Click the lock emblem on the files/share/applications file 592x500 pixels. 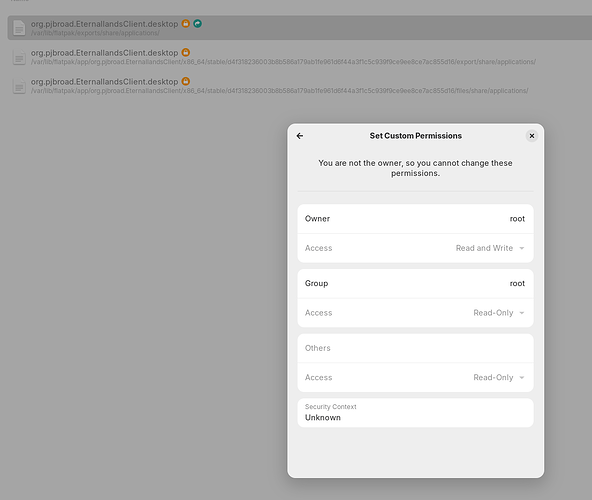(x=185, y=81)
